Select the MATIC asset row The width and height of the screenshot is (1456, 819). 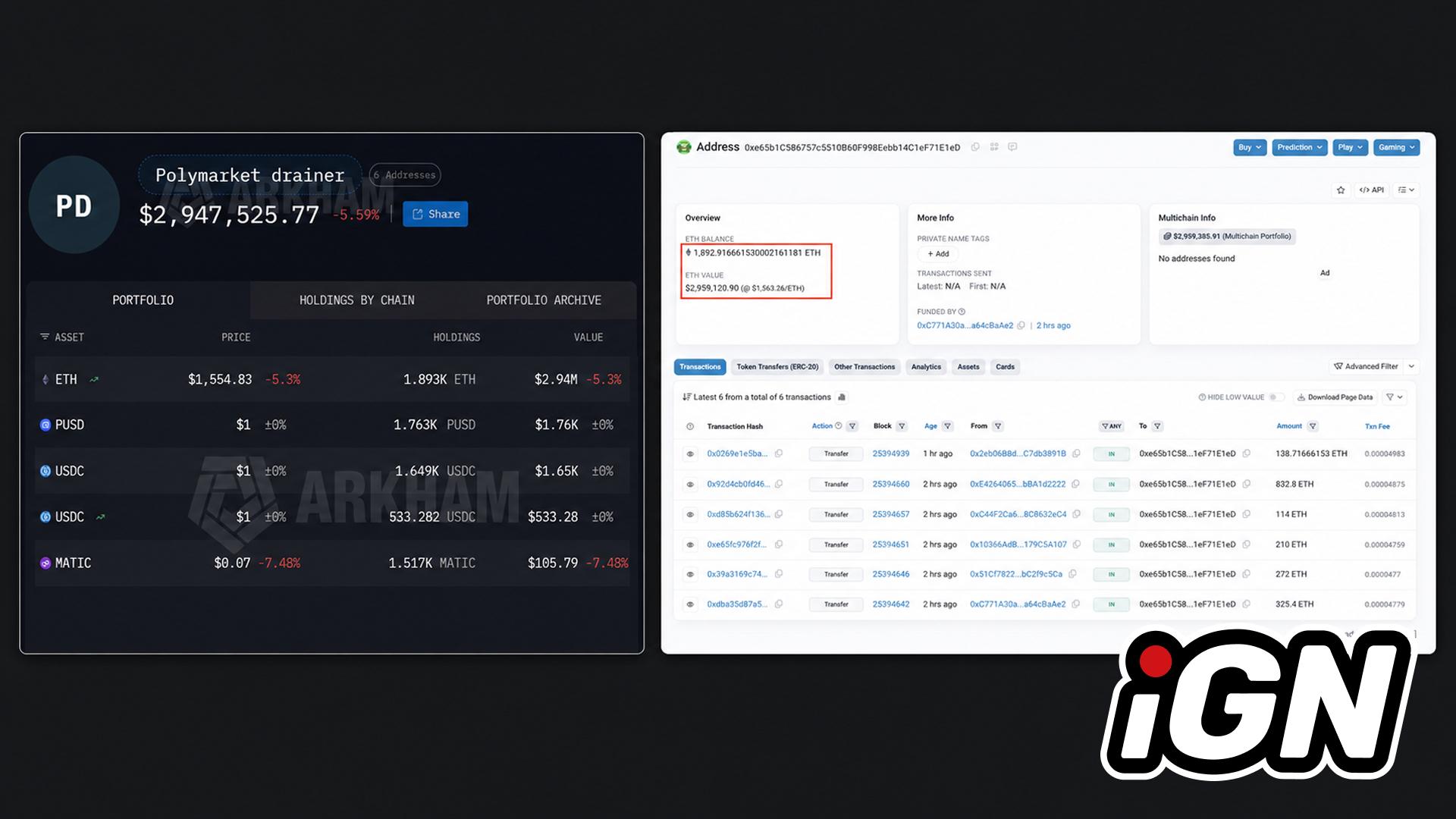point(332,563)
